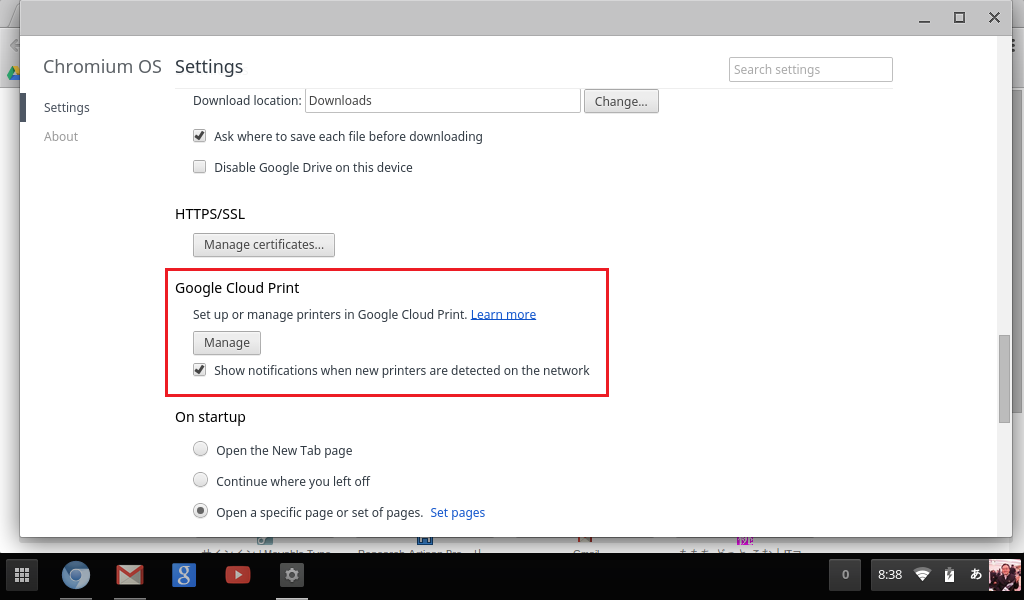This screenshot has width=1024, height=600.
Task: Open the Learn more link
Action: pyautogui.click(x=504, y=315)
